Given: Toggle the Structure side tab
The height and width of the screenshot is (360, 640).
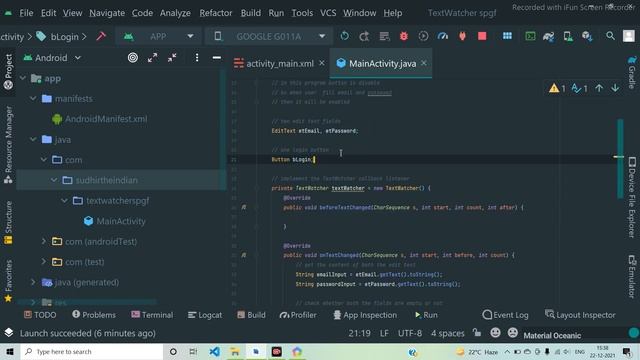Looking at the screenshot, I should point(8,222).
